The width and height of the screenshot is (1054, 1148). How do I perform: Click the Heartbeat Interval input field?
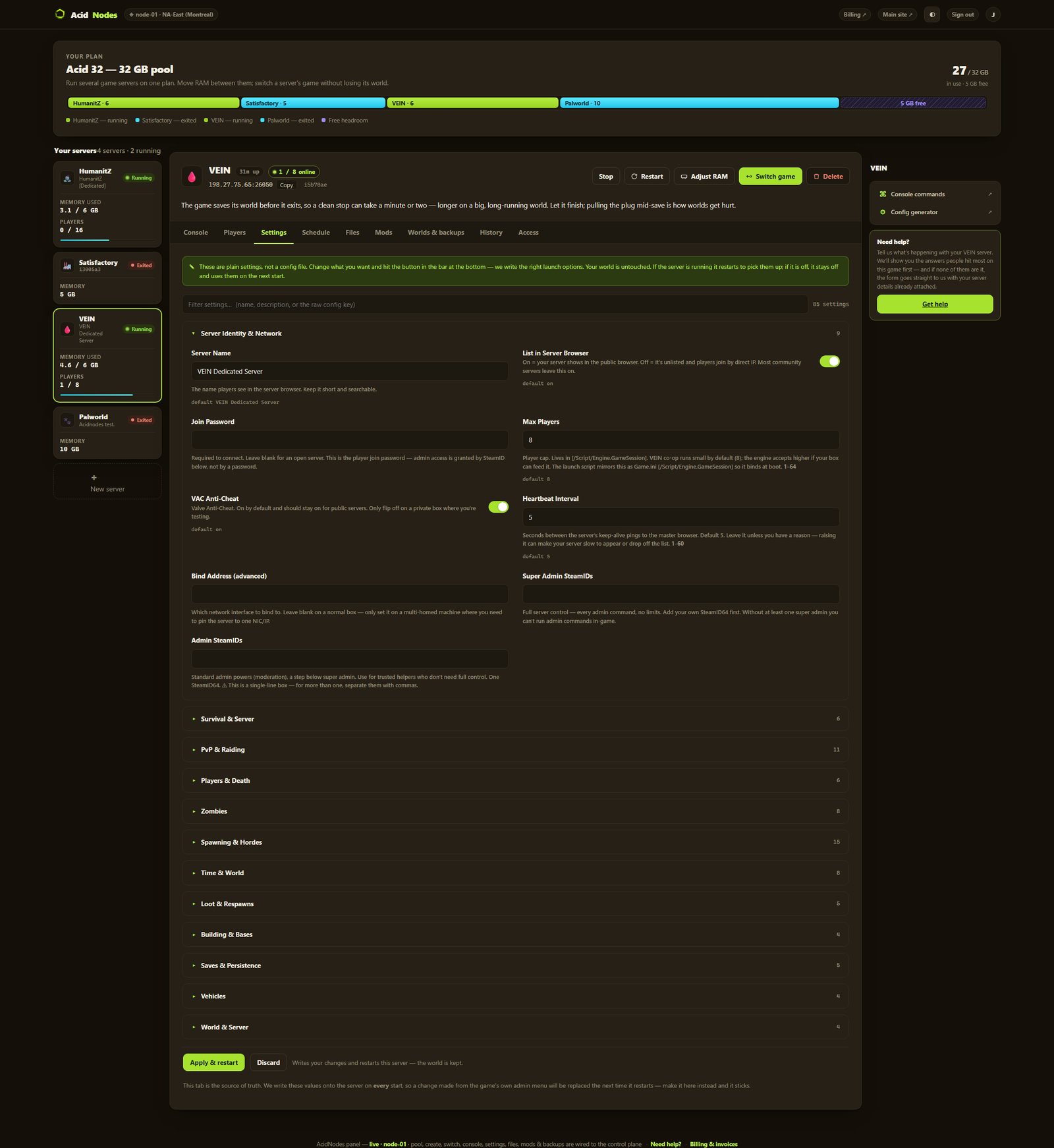coord(680,517)
